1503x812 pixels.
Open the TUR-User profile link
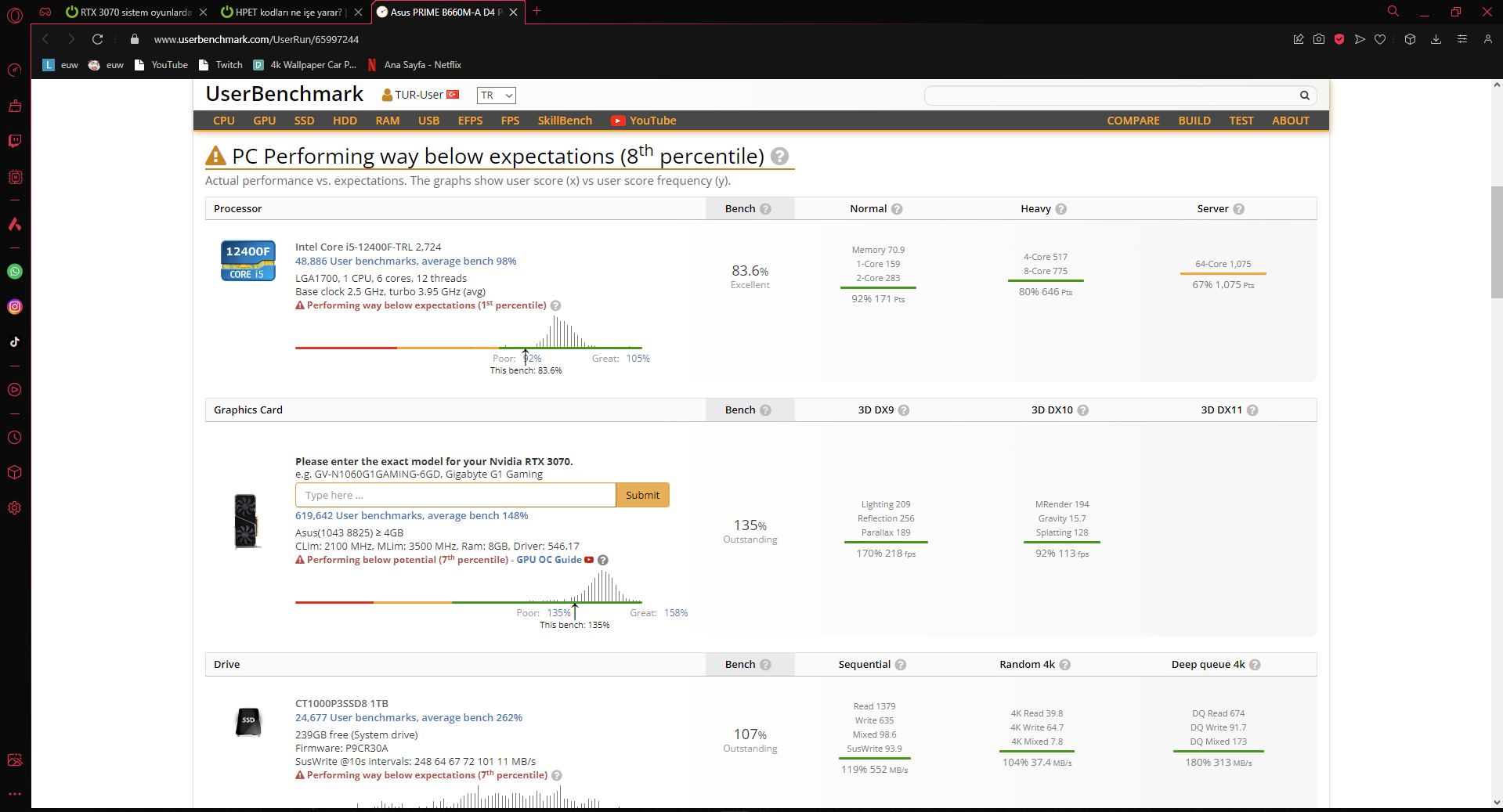420,95
